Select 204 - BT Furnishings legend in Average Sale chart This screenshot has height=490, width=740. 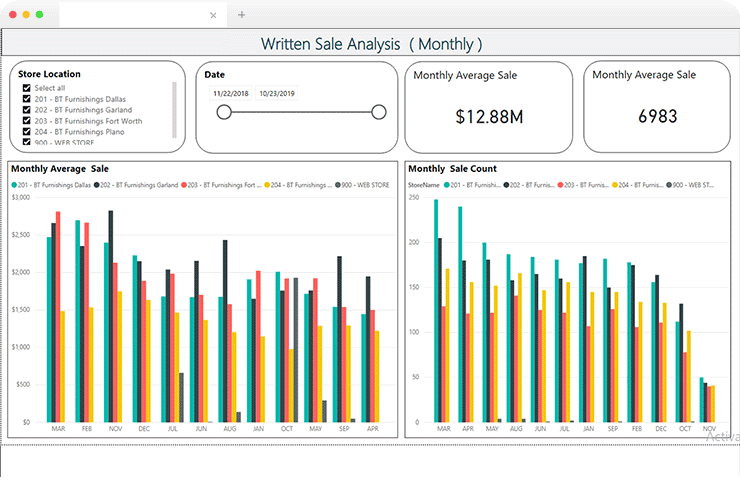pos(298,185)
